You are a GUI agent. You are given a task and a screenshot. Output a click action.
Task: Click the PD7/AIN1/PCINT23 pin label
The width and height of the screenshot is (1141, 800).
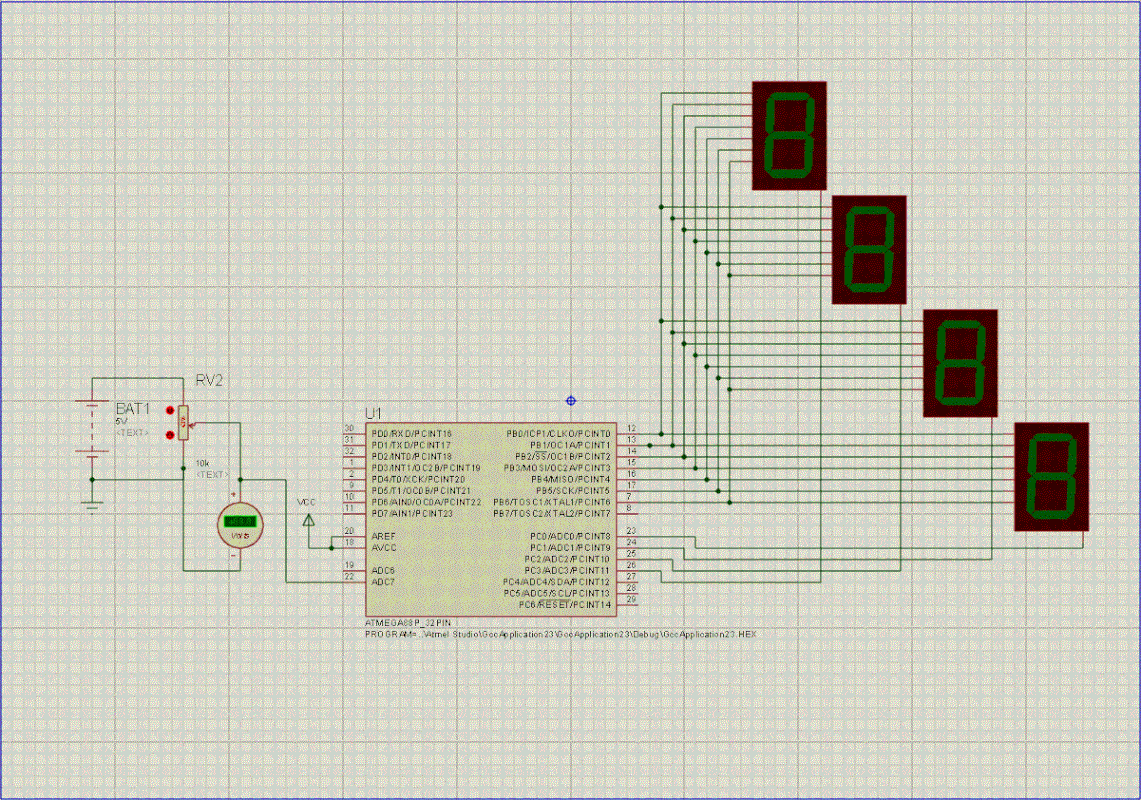[412, 513]
